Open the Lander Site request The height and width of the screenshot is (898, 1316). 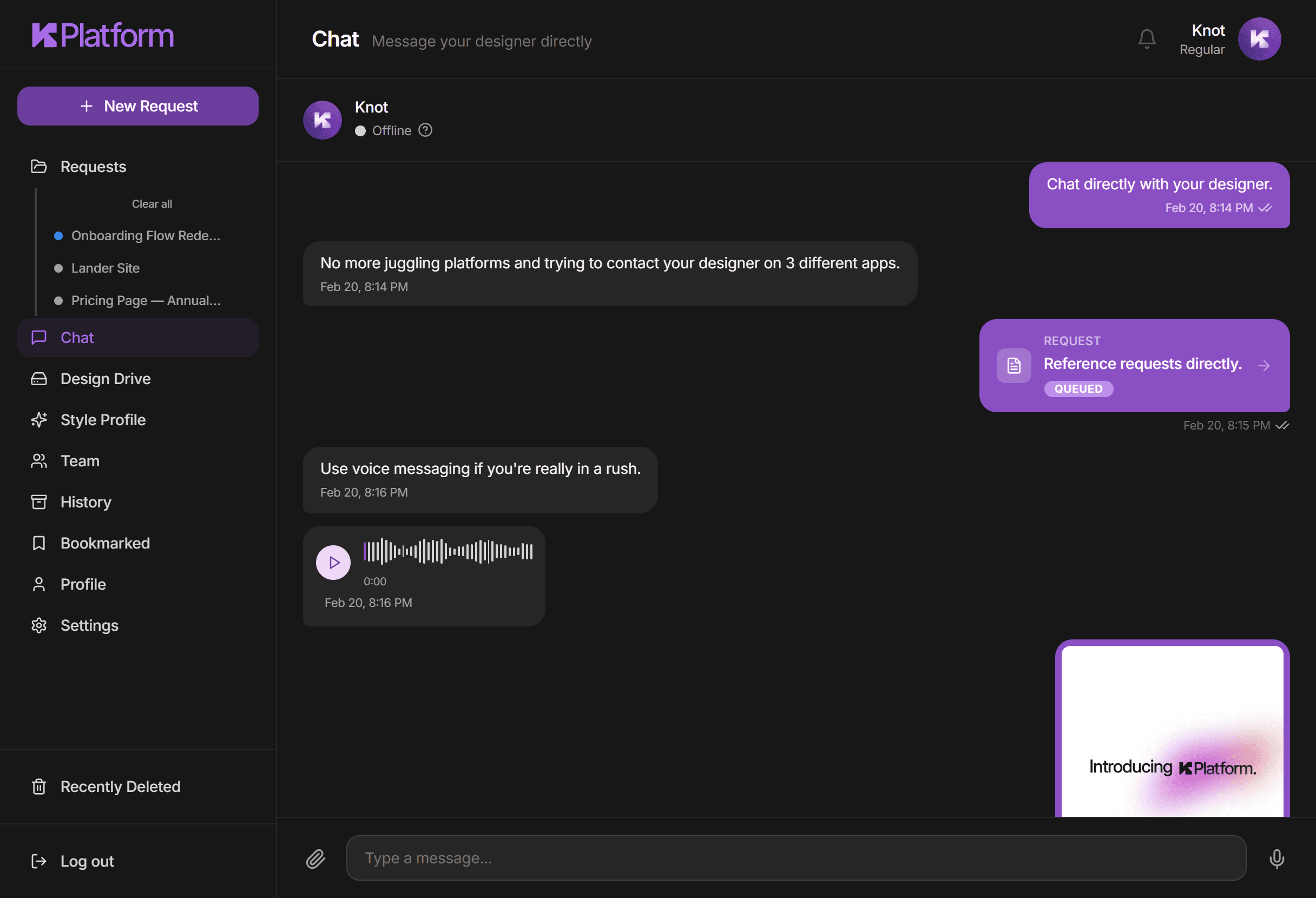click(x=106, y=268)
